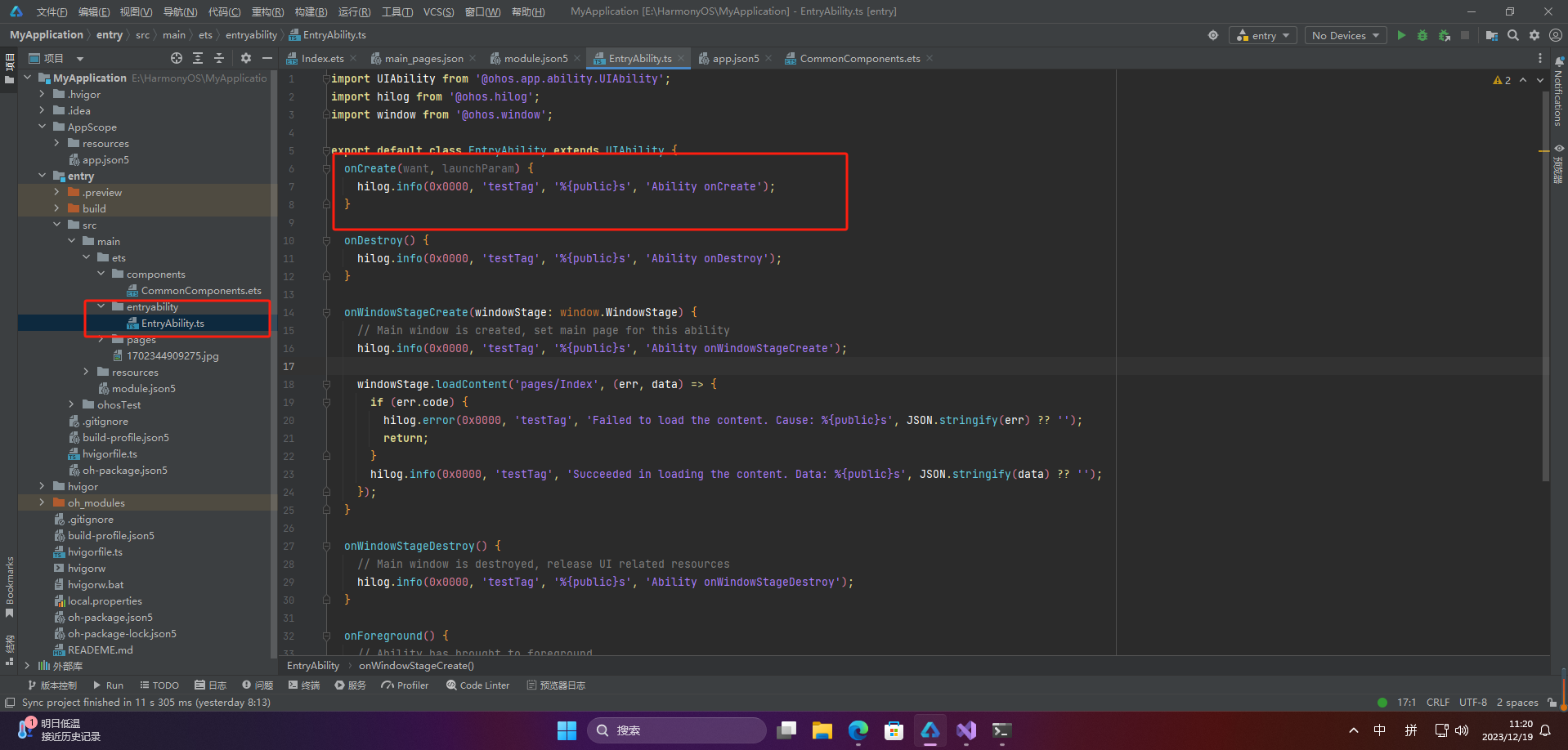Viewport: 1568px width, 750px height.
Task: Jump to next highlighted problem arrow
Action: (x=1540, y=80)
